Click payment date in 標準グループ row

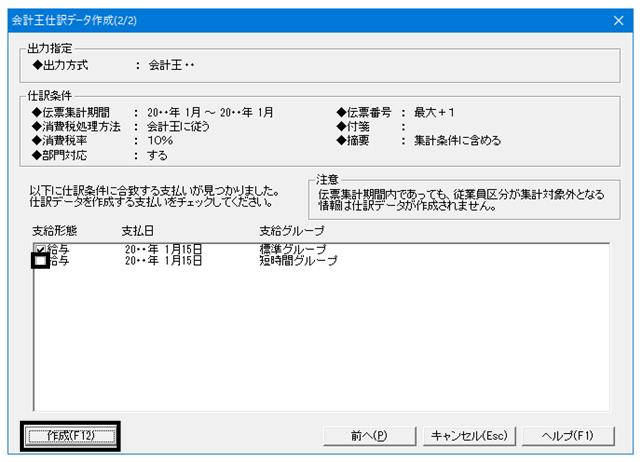[163, 249]
